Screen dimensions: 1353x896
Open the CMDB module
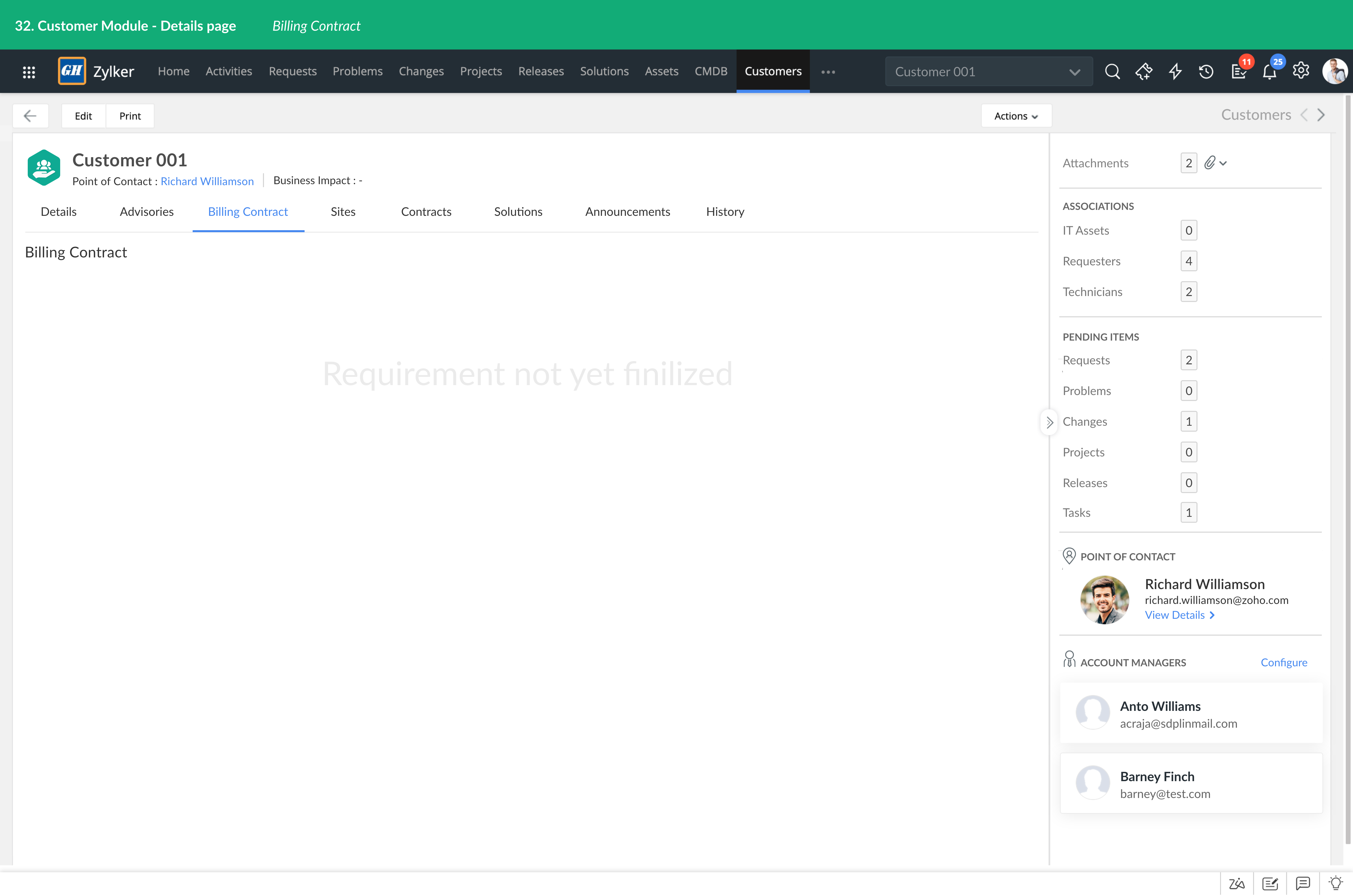click(x=711, y=72)
